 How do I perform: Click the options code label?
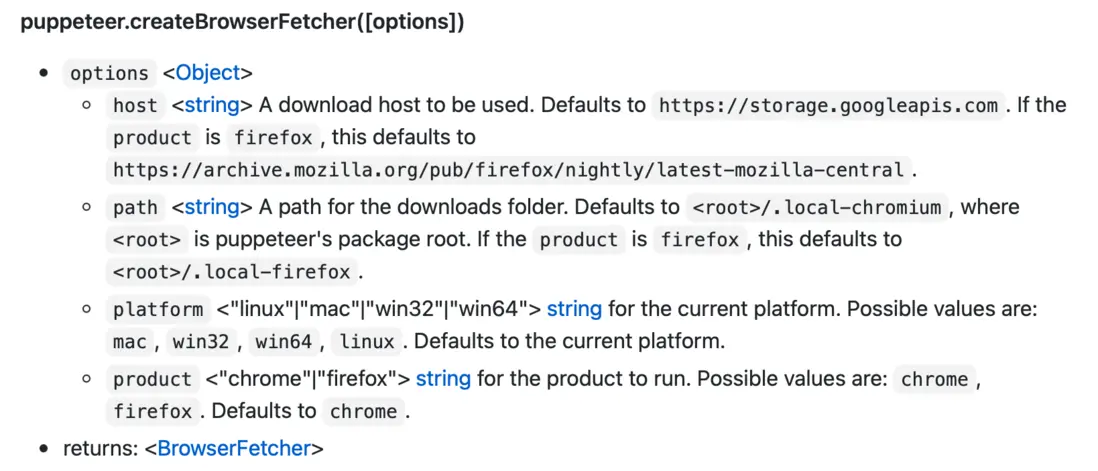click(x=109, y=74)
